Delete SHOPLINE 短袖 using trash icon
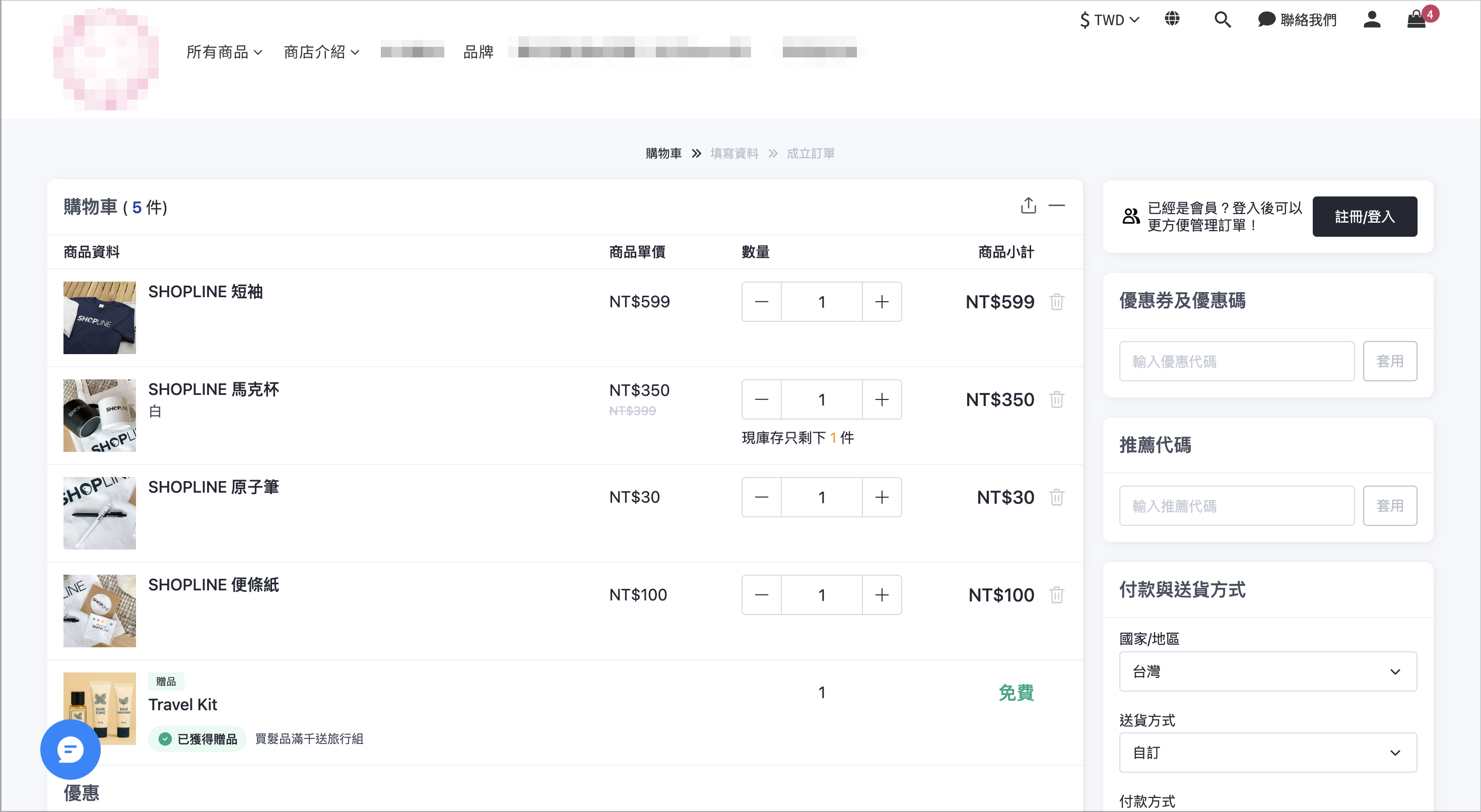1481x812 pixels. pos(1056,301)
